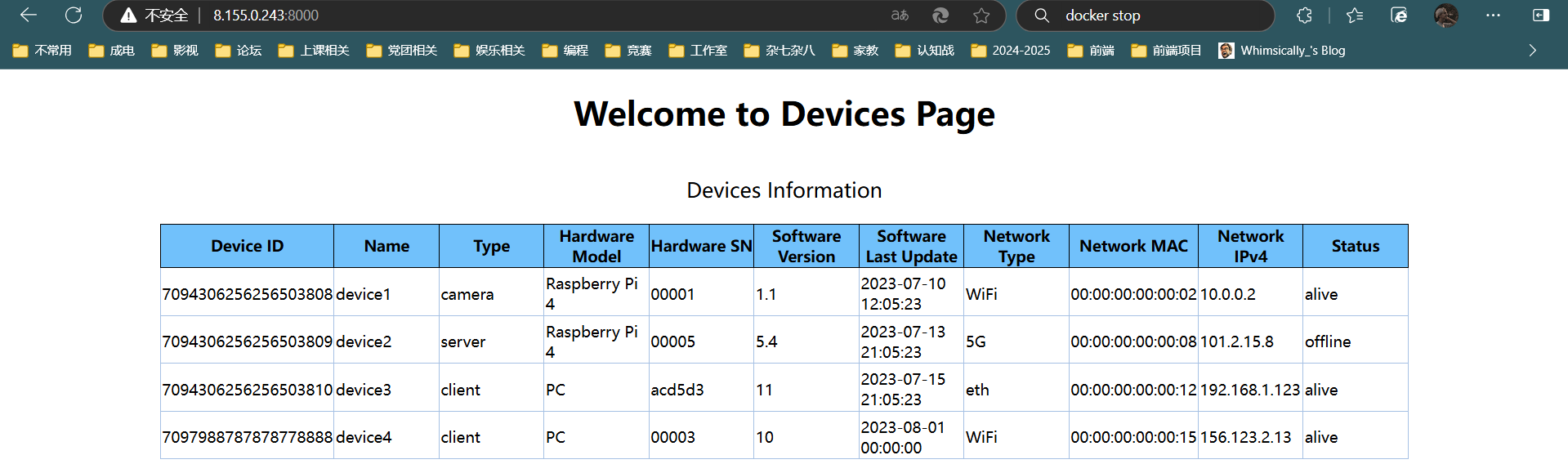Image resolution: width=1568 pixels, height=473 pixels.
Task: Go back with the browser back arrow
Action: [29, 15]
